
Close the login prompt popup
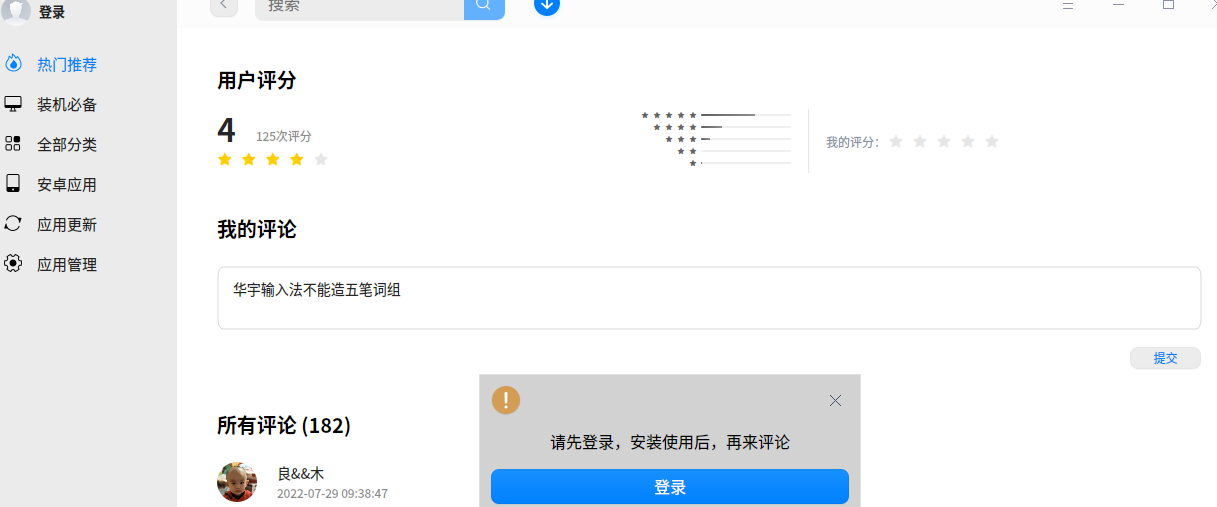click(x=836, y=400)
